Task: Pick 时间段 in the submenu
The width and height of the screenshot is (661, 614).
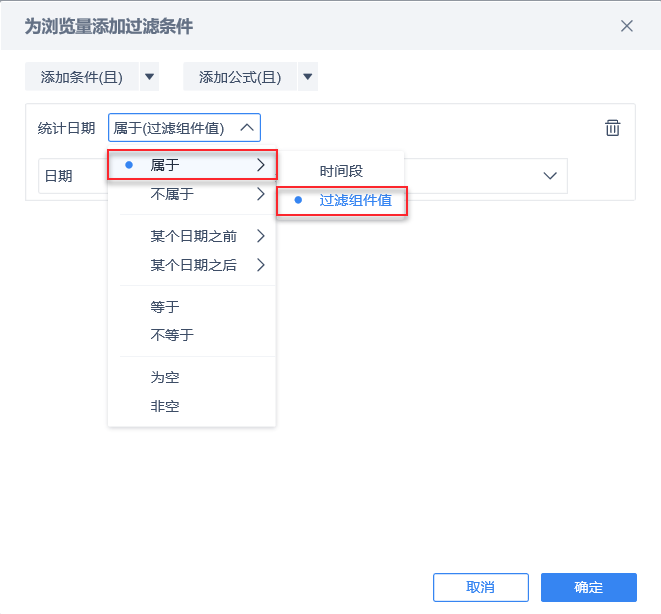Action: 341,171
